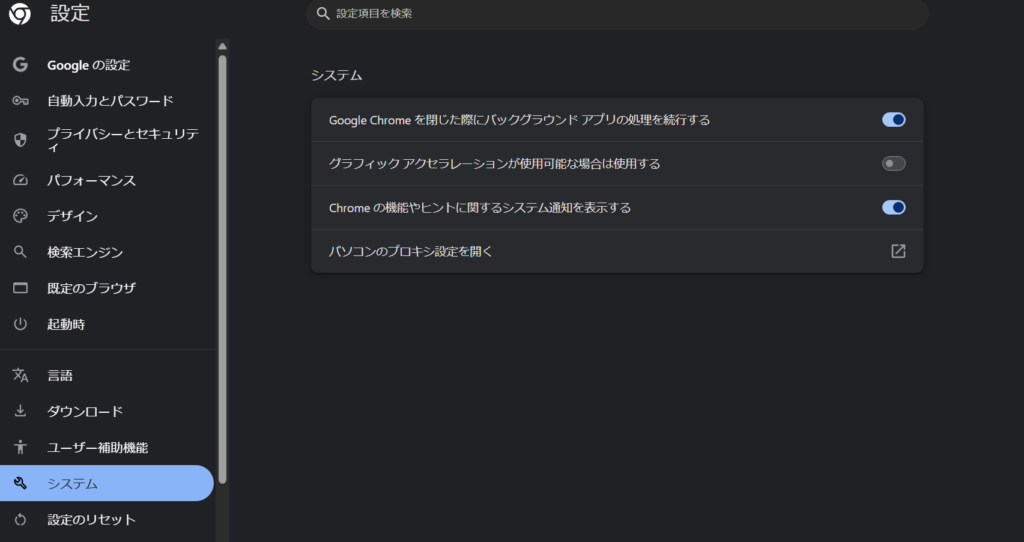Screen dimensions: 1024x542
Task: Open the デザイン settings page
Action: [x=107, y=216]
